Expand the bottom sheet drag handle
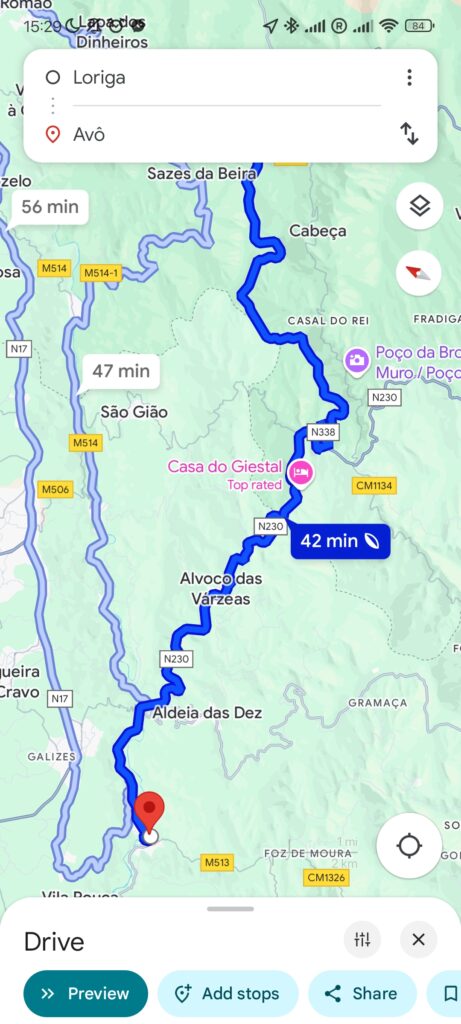 230,908
